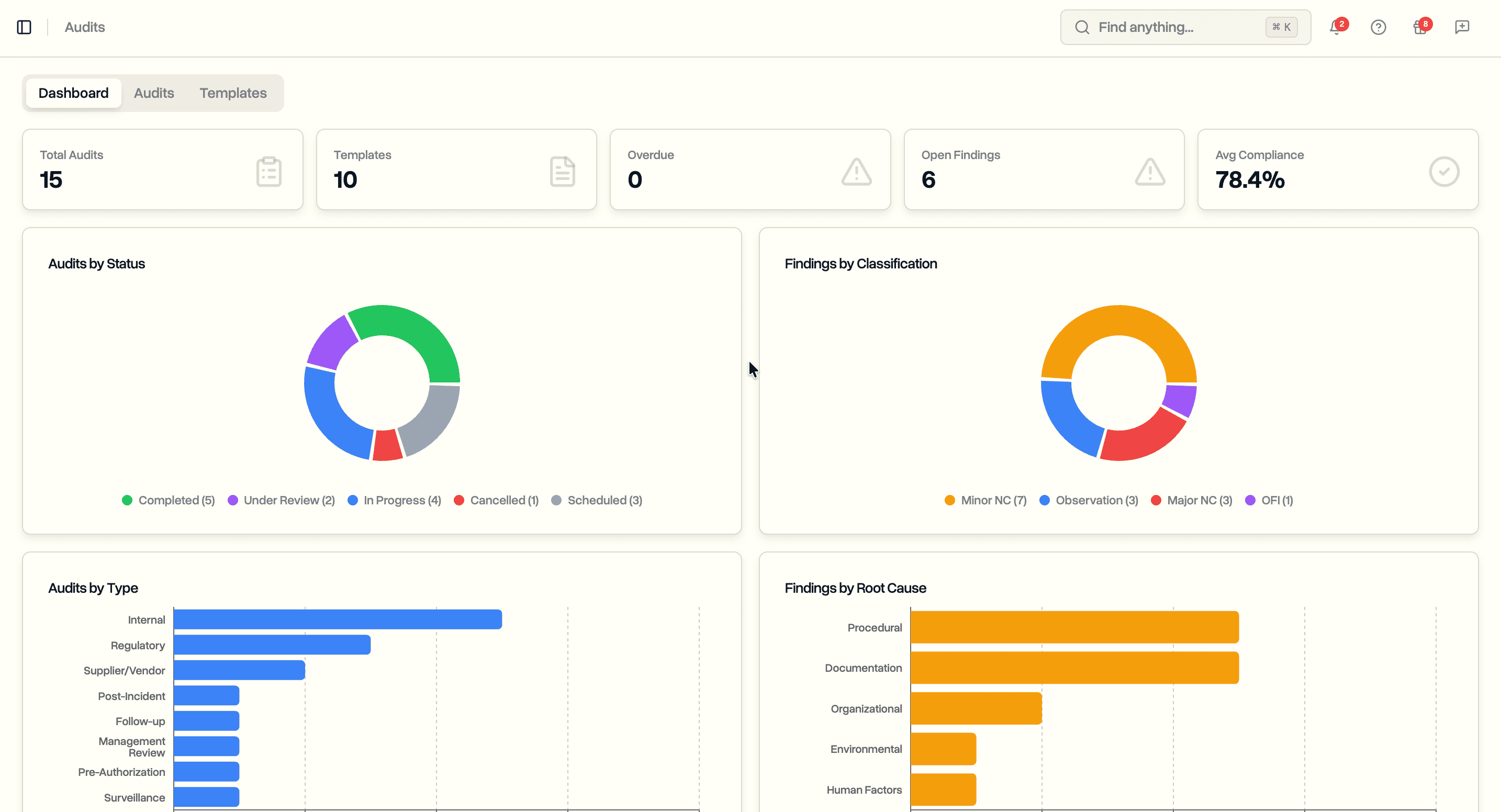Click the Internal bar in Audits by Type

click(x=337, y=619)
